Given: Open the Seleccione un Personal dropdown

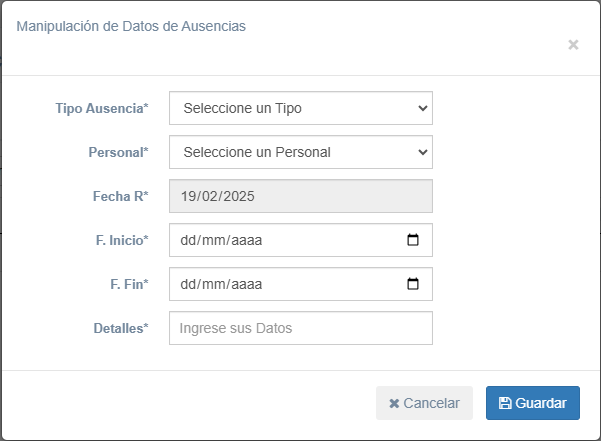Looking at the screenshot, I should click(x=300, y=152).
